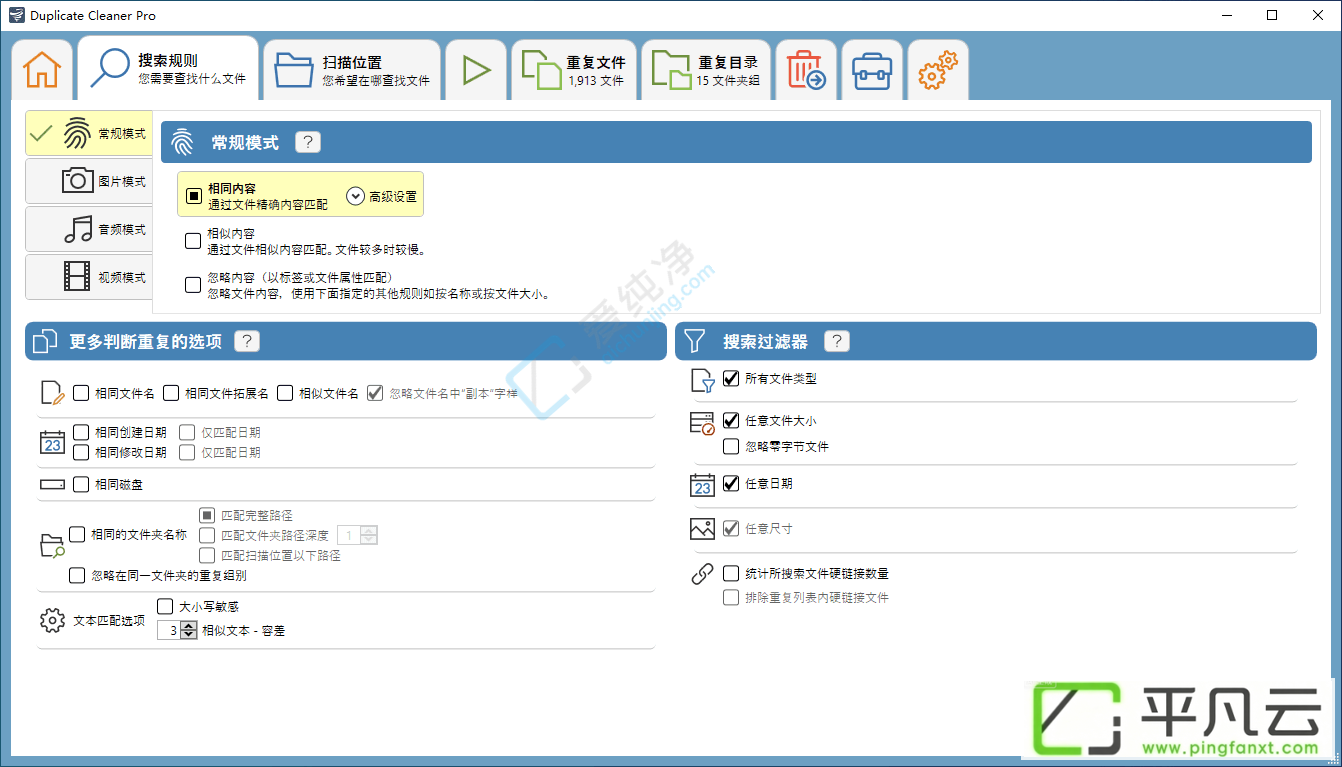
Task: Select the 相同内容 match option
Action: click(194, 196)
